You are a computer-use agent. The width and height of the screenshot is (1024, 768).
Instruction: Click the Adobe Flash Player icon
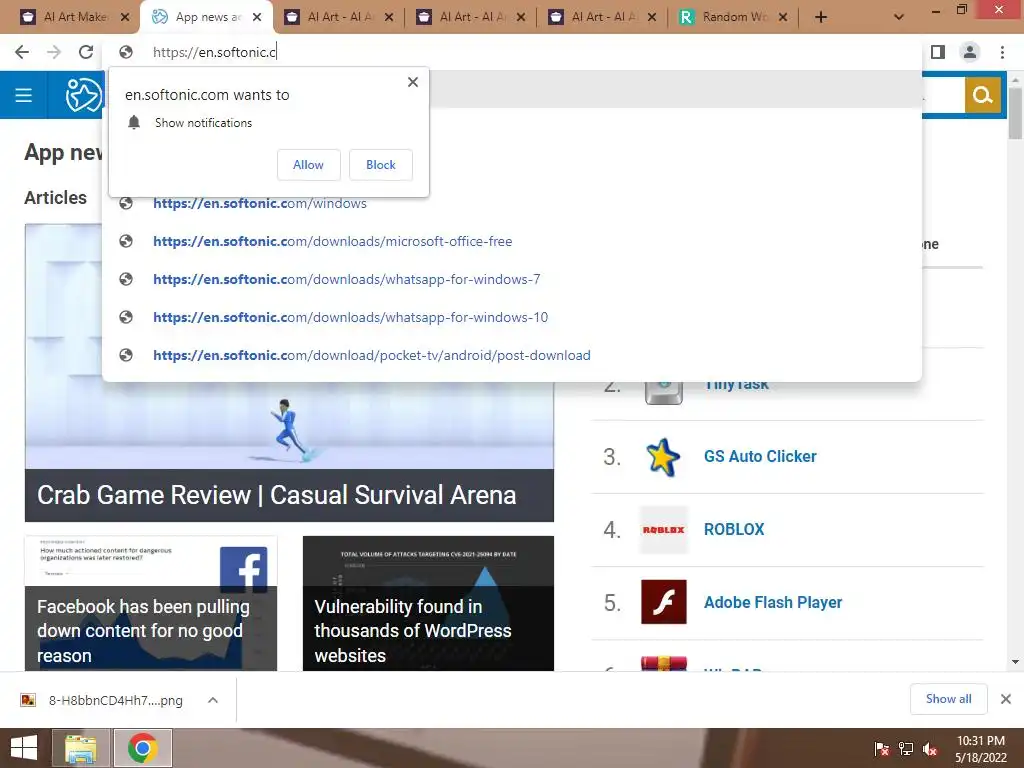click(664, 602)
